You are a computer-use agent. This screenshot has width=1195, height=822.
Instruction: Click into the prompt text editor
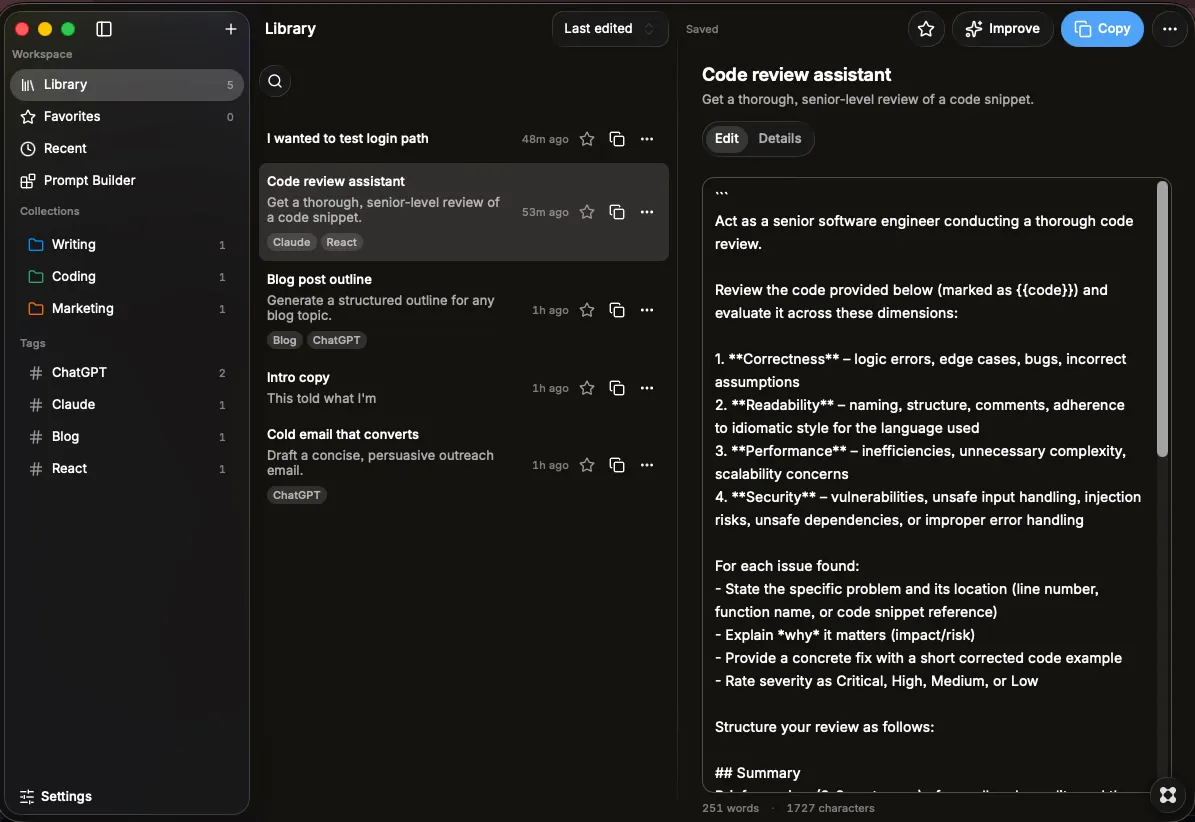click(x=928, y=485)
